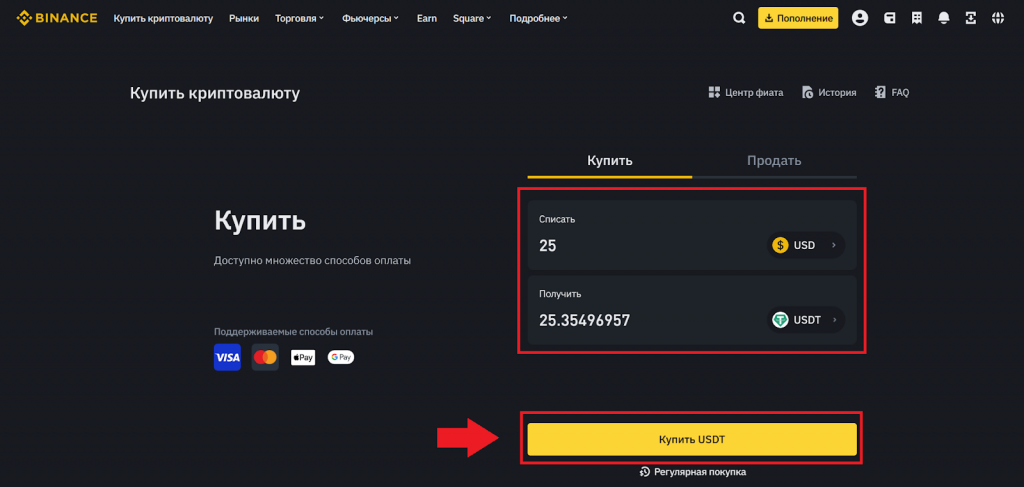Open the search magnifier icon
1024x487 pixels.
point(739,18)
